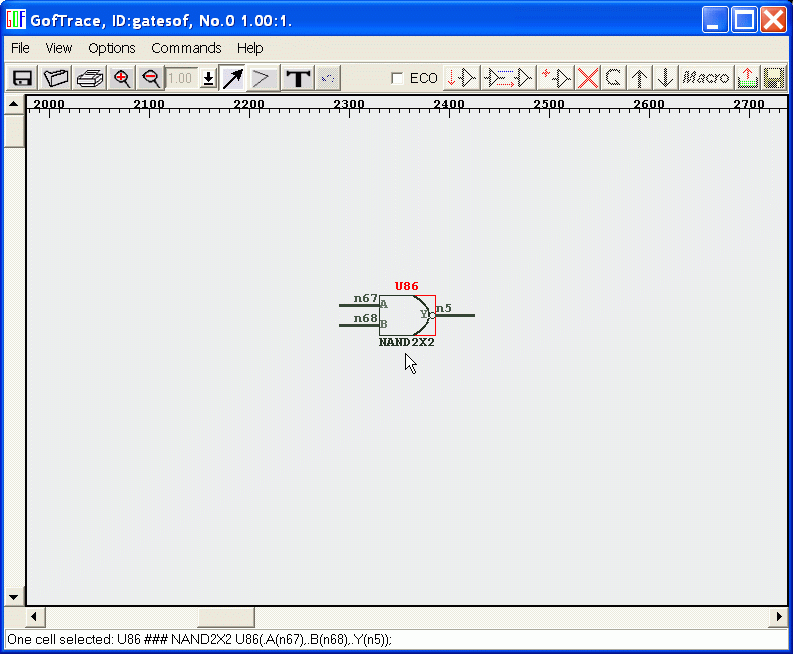Click the Save floppy disk icon
Image resolution: width=793 pixels, height=654 pixels.
(x=22, y=78)
